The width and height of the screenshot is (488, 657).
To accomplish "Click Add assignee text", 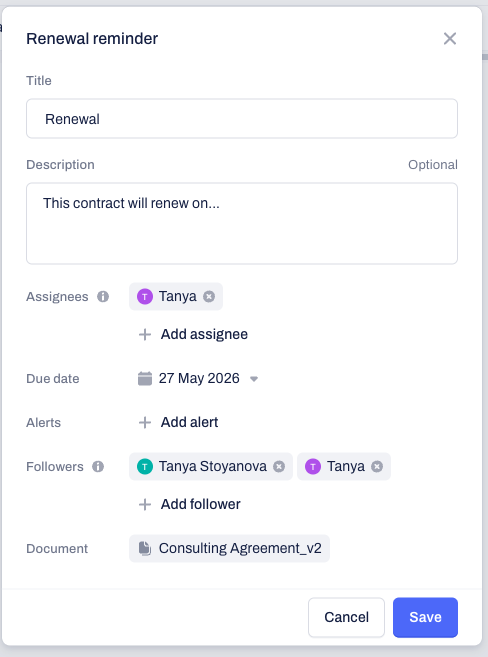I will 204,334.
